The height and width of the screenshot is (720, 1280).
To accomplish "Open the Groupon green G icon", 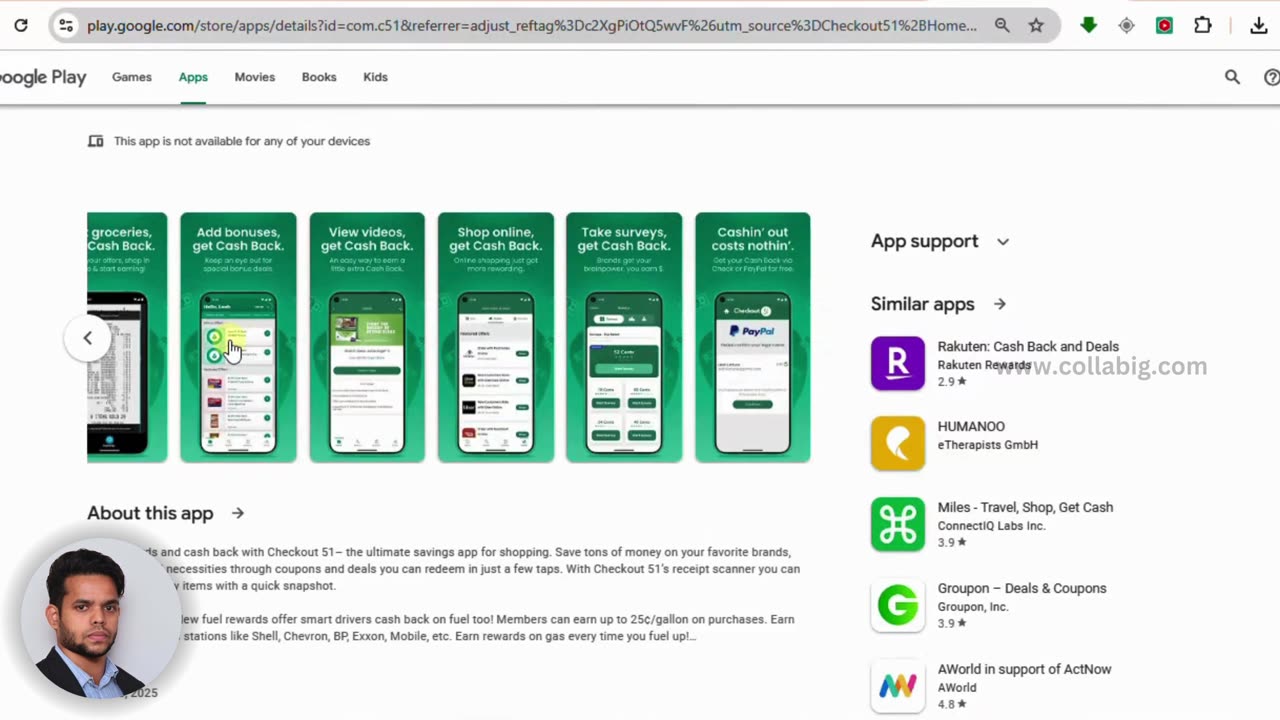I will pyautogui.click(x=898, y=605).
